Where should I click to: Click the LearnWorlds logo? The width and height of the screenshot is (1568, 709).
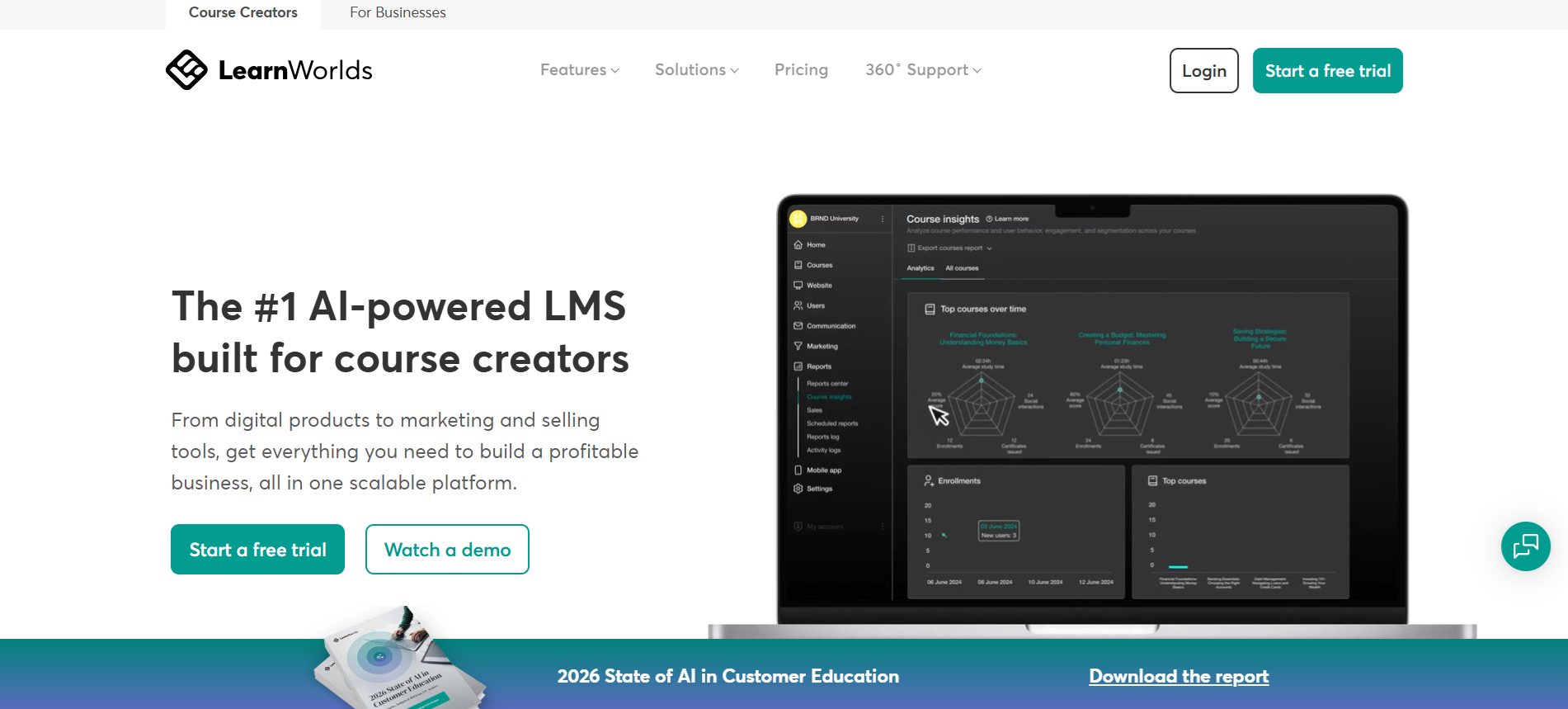click(x=269, y=70)
